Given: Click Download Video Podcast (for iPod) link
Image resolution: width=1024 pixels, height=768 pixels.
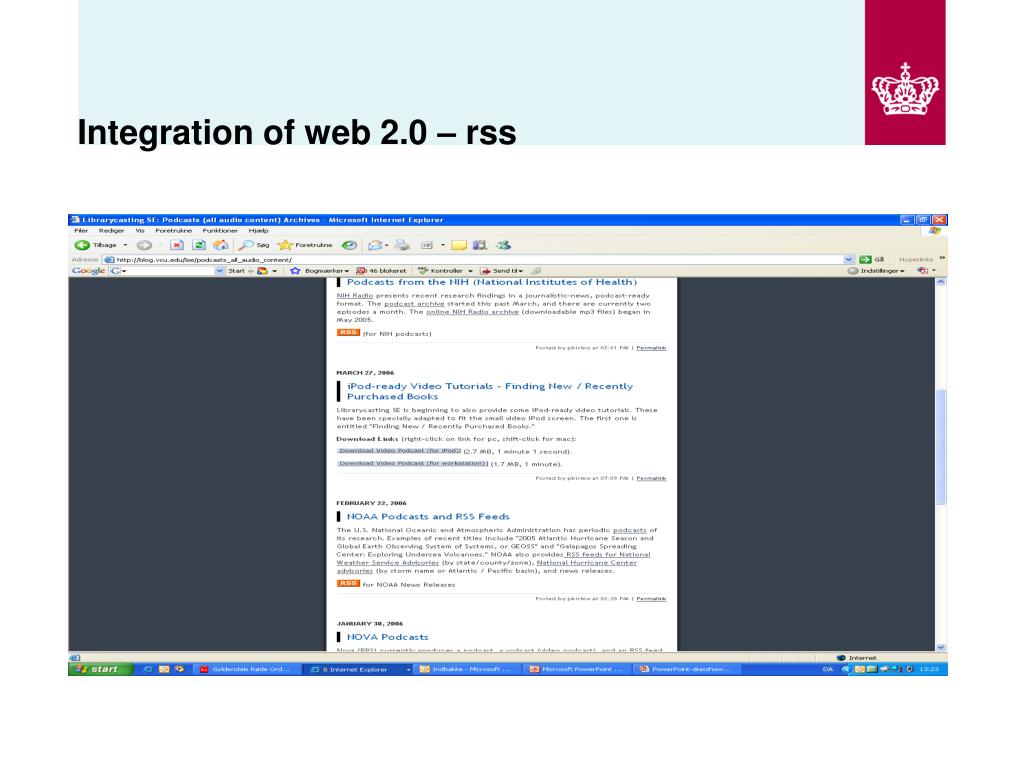Looking at the screenshot, I should tap(400, 451).
